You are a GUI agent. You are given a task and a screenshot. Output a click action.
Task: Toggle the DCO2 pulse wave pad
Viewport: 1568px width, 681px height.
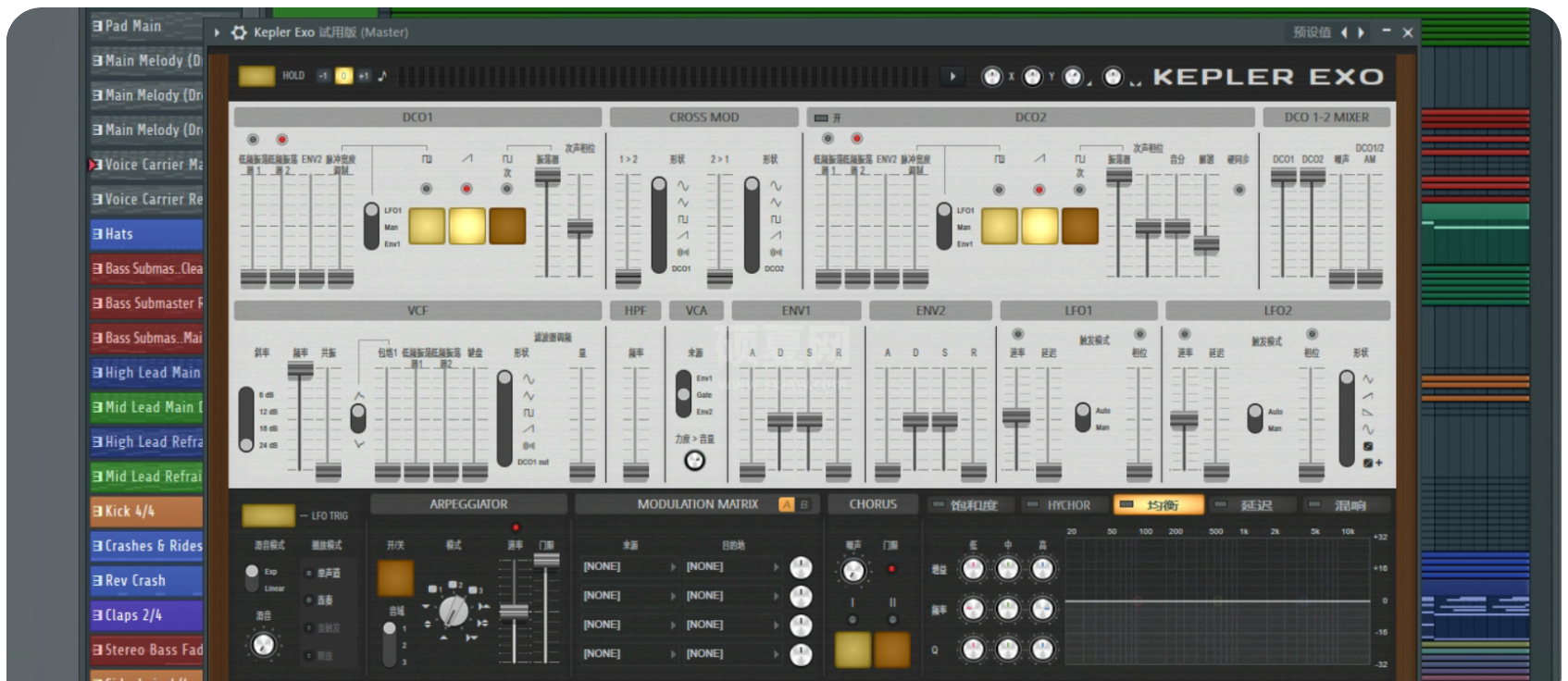pos(1000,226)
